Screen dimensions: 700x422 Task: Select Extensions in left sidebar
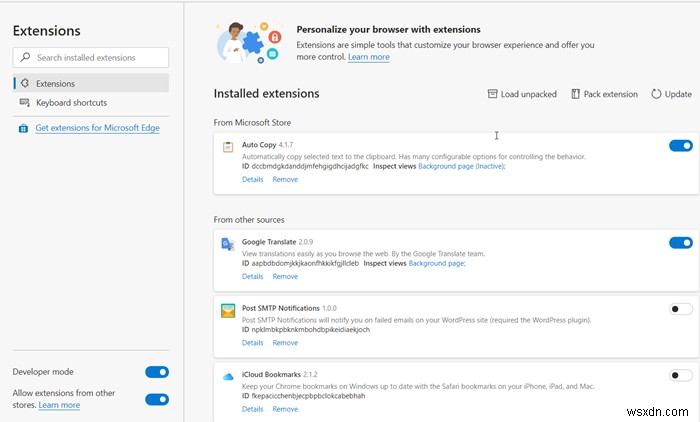pyautogui.click(x=55, y=84)
